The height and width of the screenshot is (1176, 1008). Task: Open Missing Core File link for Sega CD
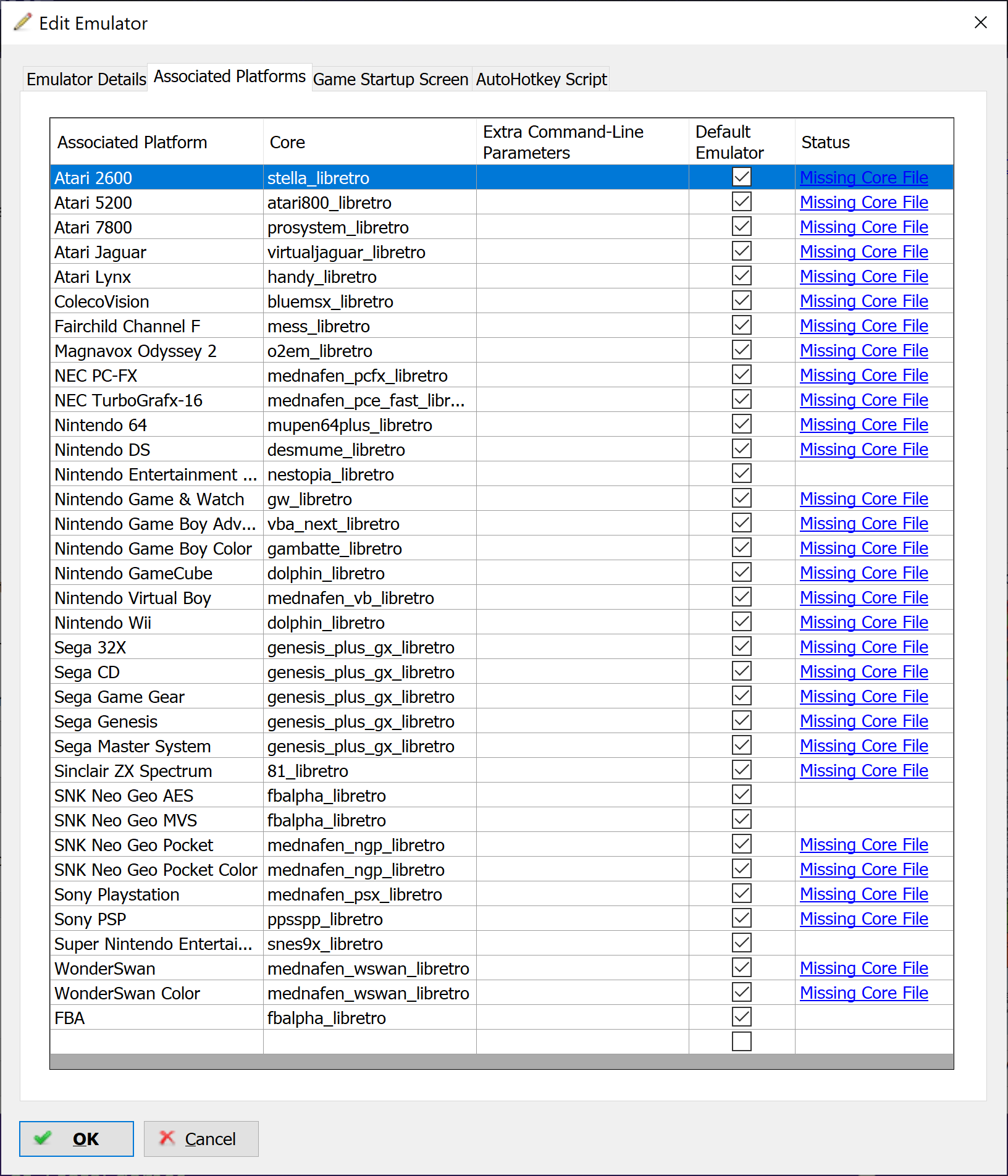pos(863,672)
